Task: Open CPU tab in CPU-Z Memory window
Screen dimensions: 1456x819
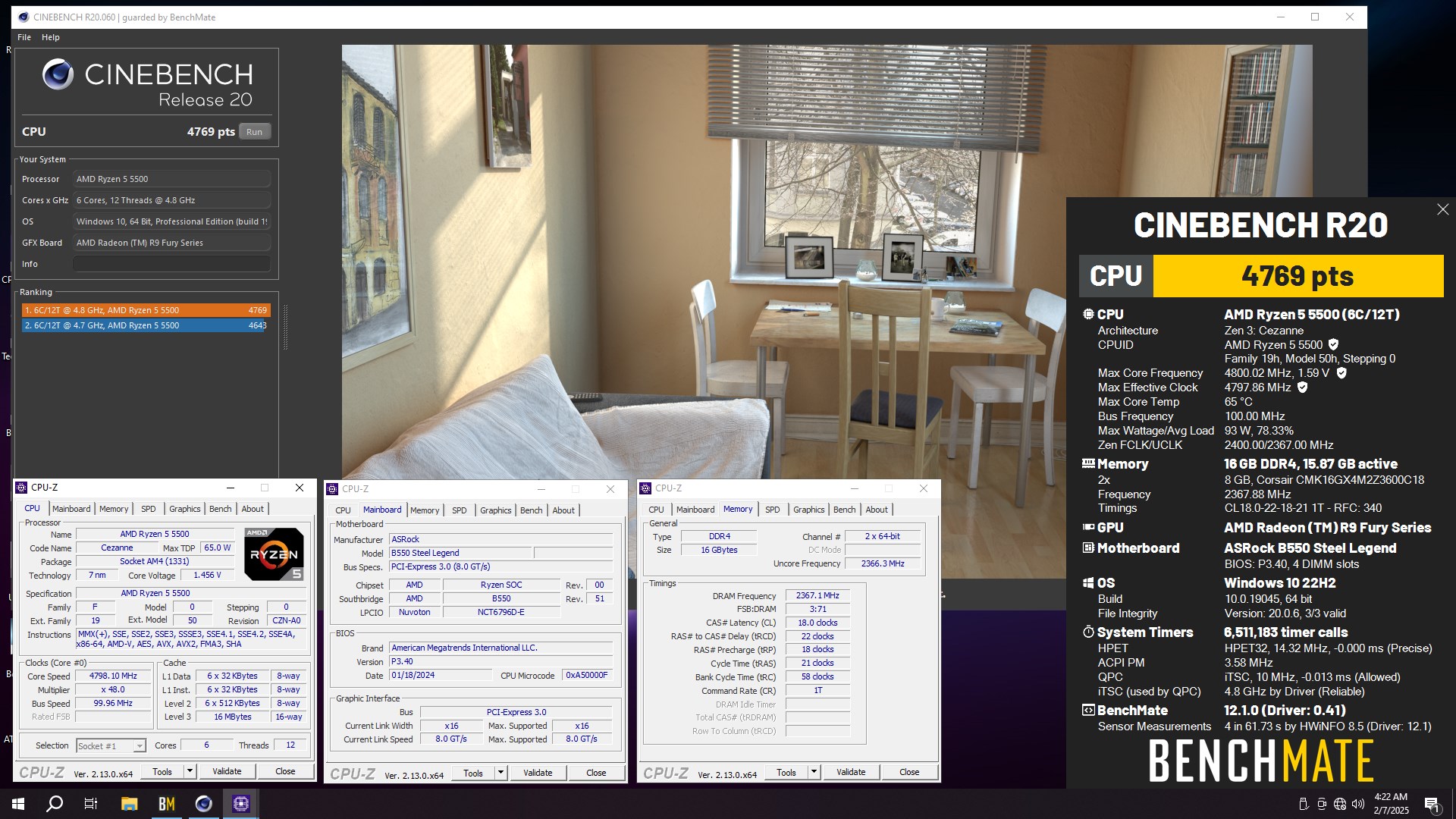Action: [657, 510]
